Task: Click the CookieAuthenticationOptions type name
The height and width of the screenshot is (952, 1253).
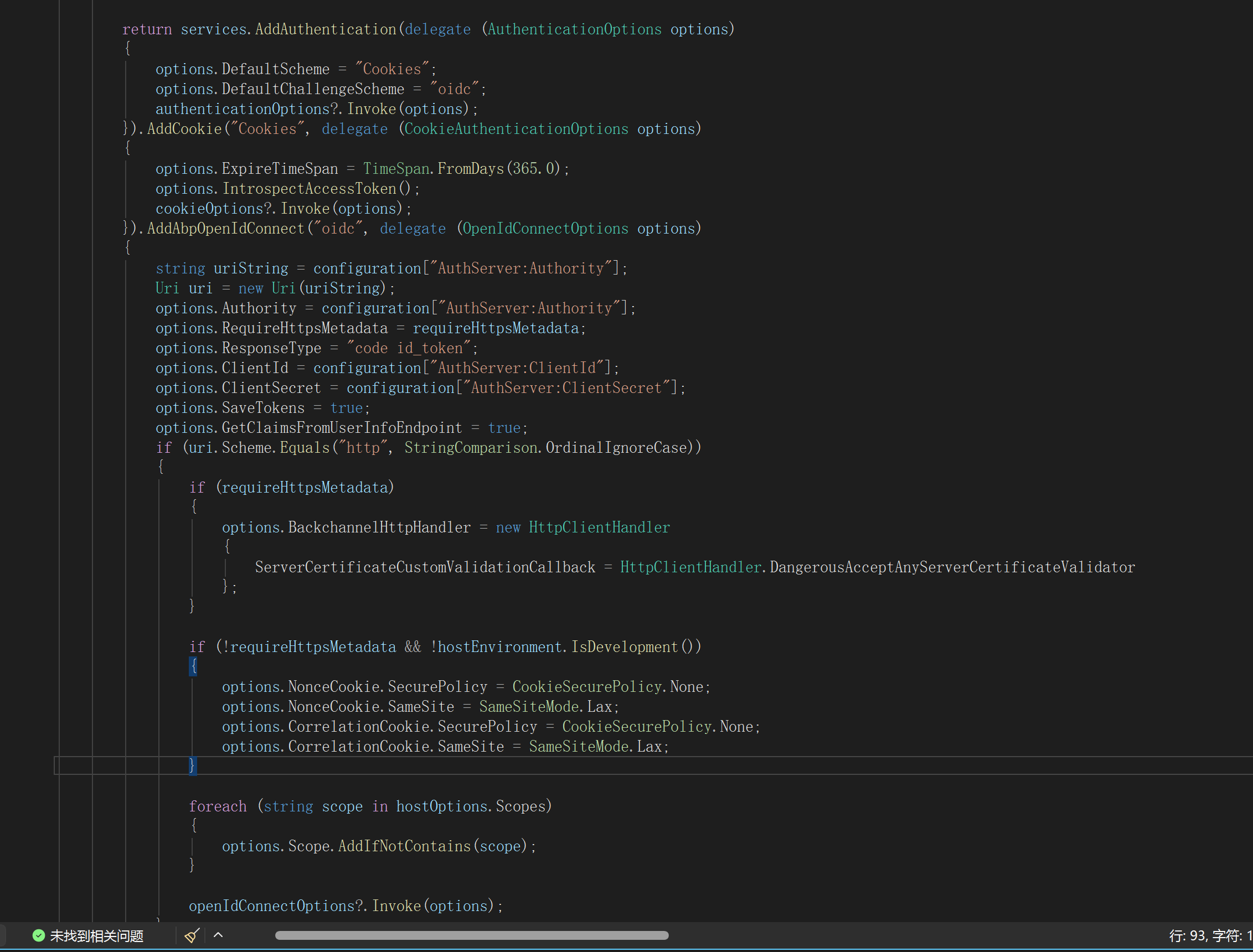Action: point(515,129)
